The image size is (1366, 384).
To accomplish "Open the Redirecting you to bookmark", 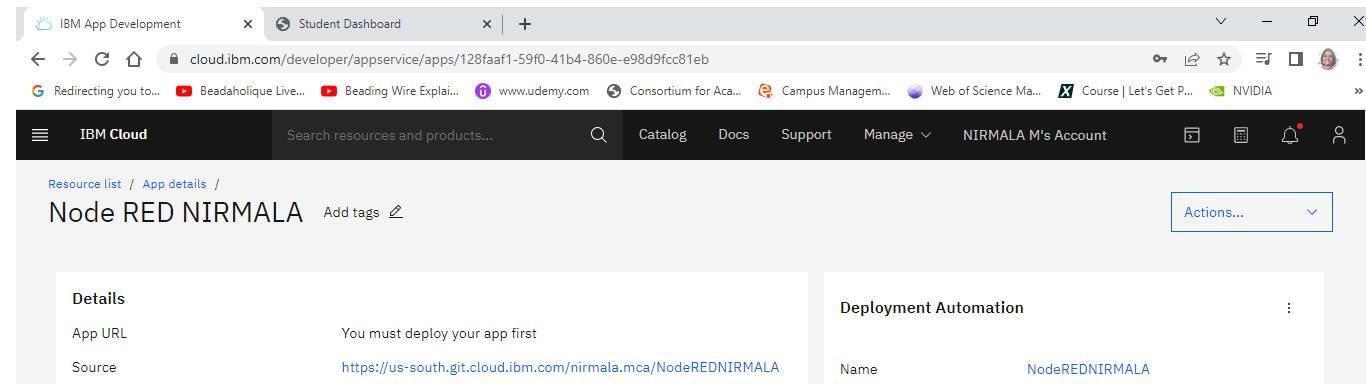I will [x=96, y=91].
